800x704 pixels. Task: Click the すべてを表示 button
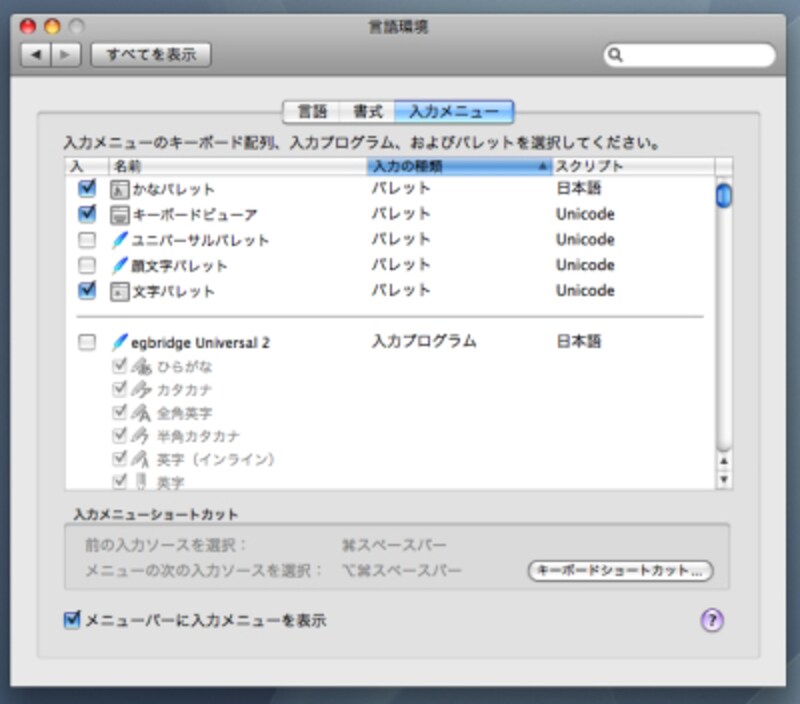pos(151,54)
